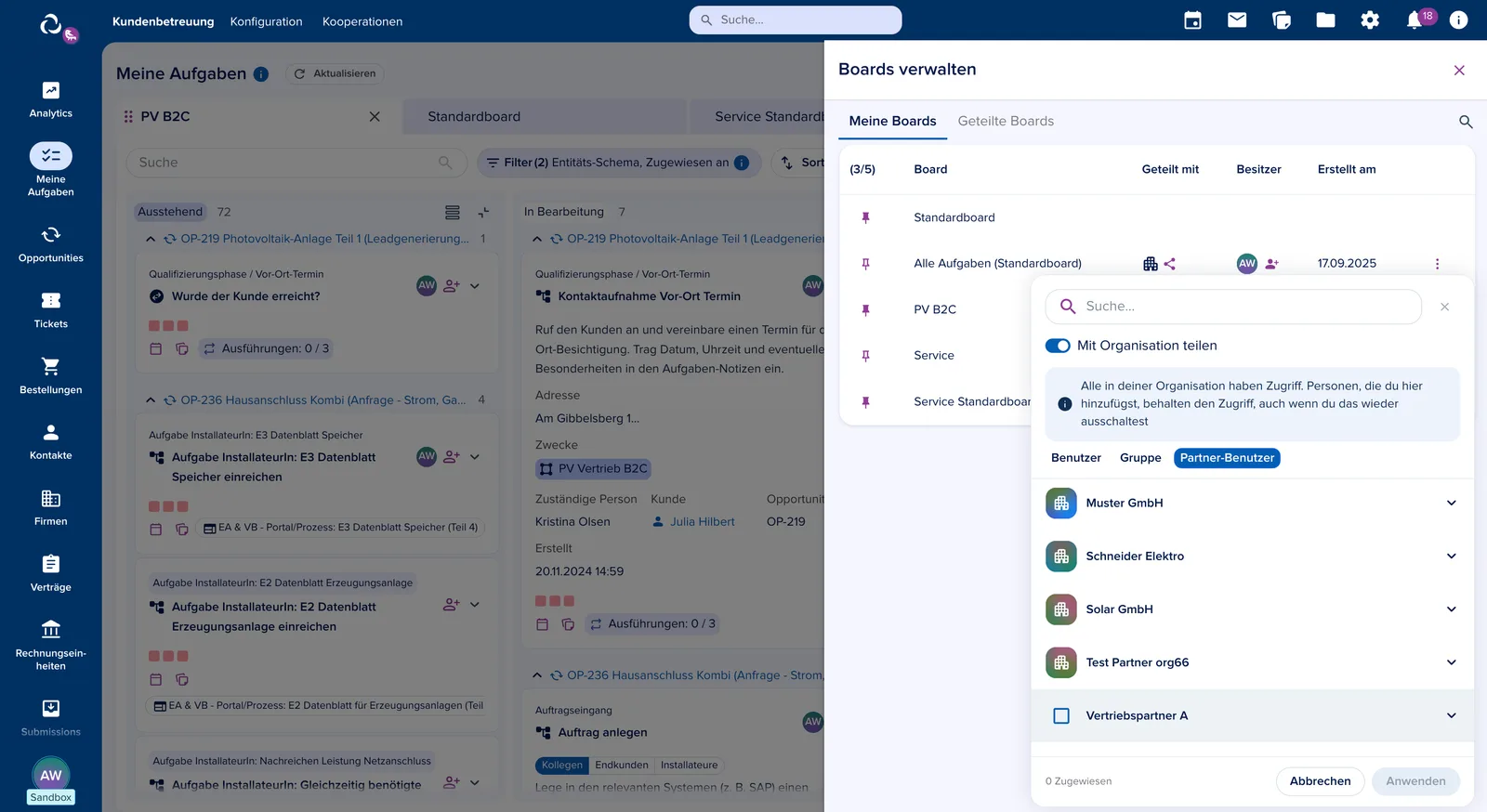
Task: Open Opportunities in the sidebar
Action: click(x=50, y=245)
